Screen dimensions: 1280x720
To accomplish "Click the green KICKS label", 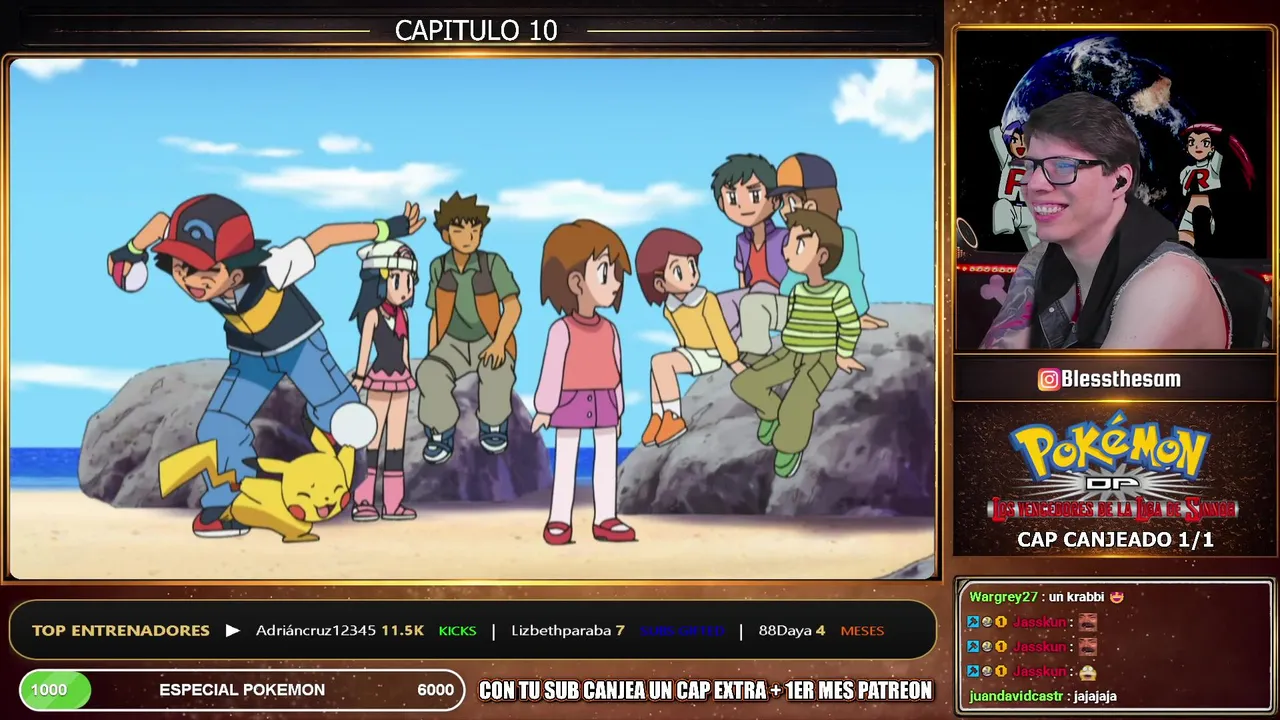I will pyautogui.click(x=457, y=630).
